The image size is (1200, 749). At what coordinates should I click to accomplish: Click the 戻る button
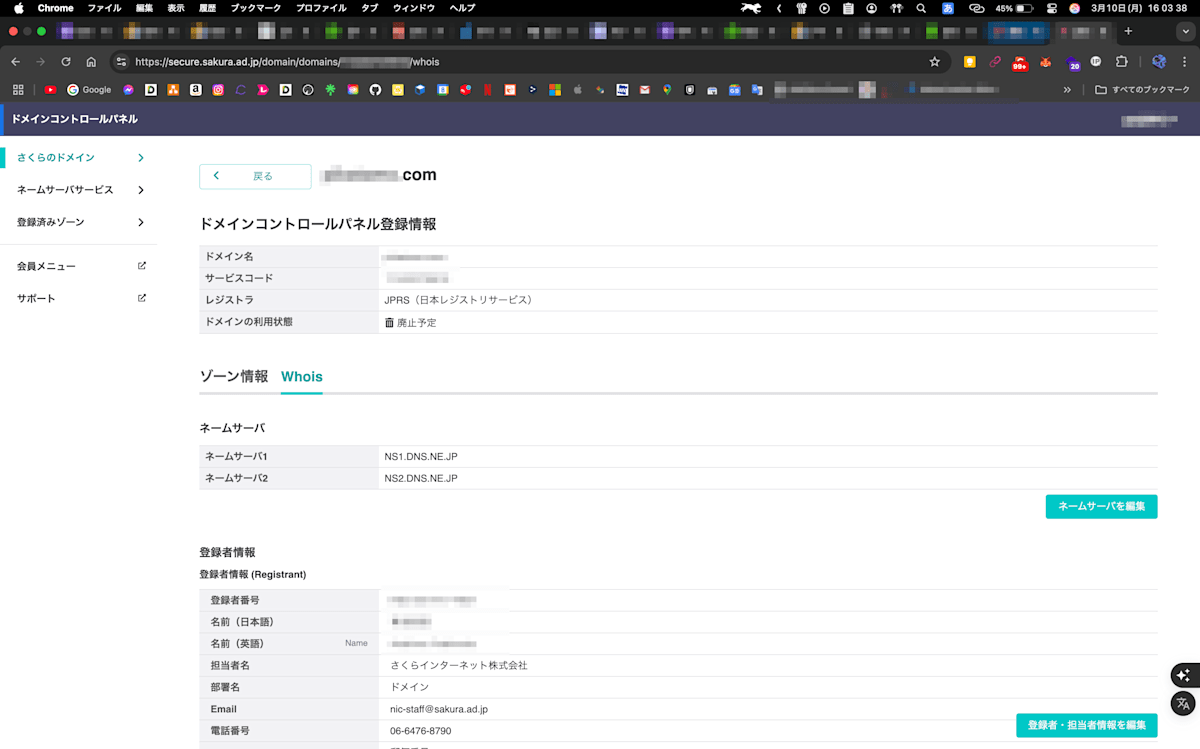click(255, 176)
